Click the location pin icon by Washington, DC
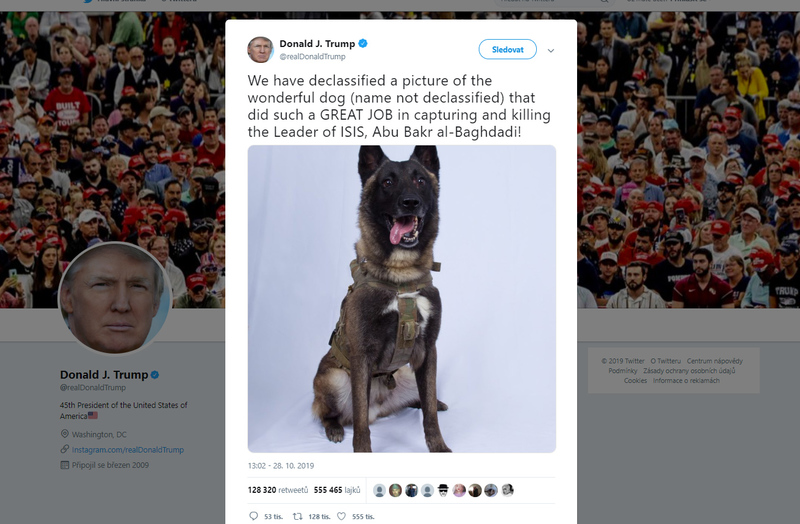 point(65,434)
